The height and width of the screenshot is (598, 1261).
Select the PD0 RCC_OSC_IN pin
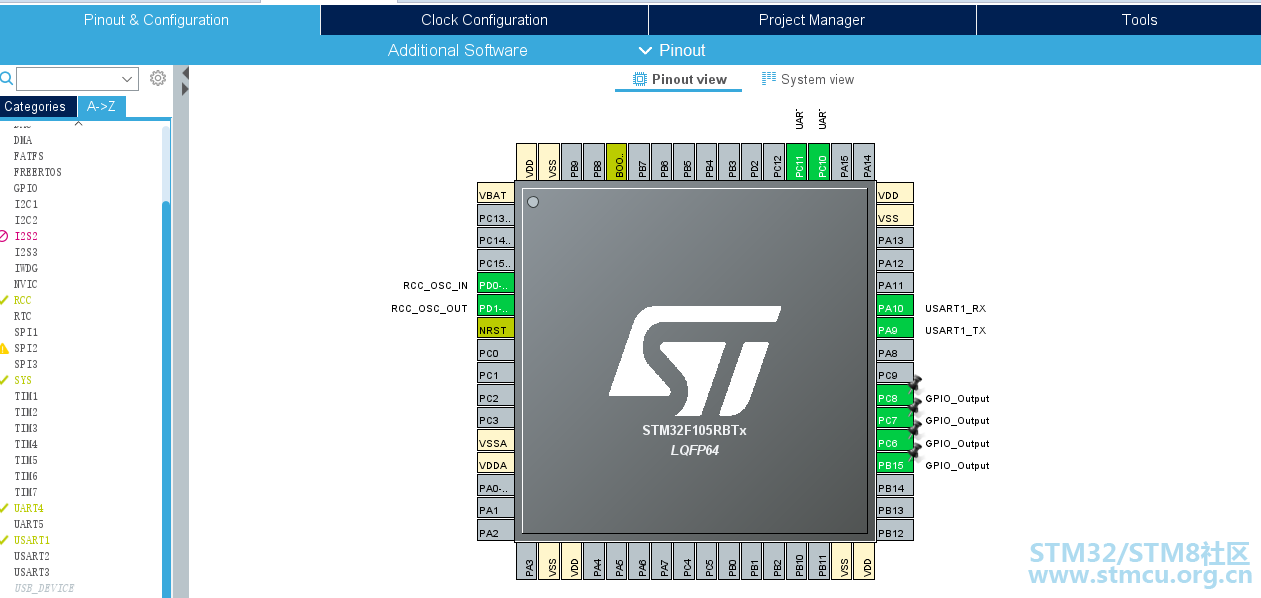(x=496, y=284)
